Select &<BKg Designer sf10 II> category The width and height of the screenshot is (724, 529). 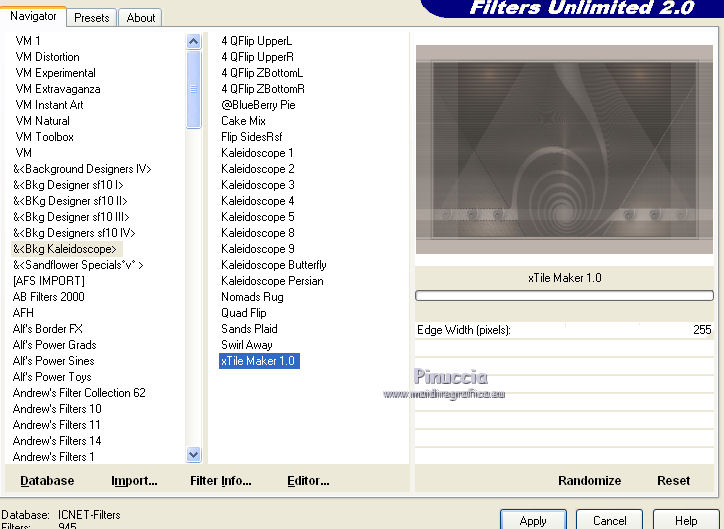click(70, 201)
